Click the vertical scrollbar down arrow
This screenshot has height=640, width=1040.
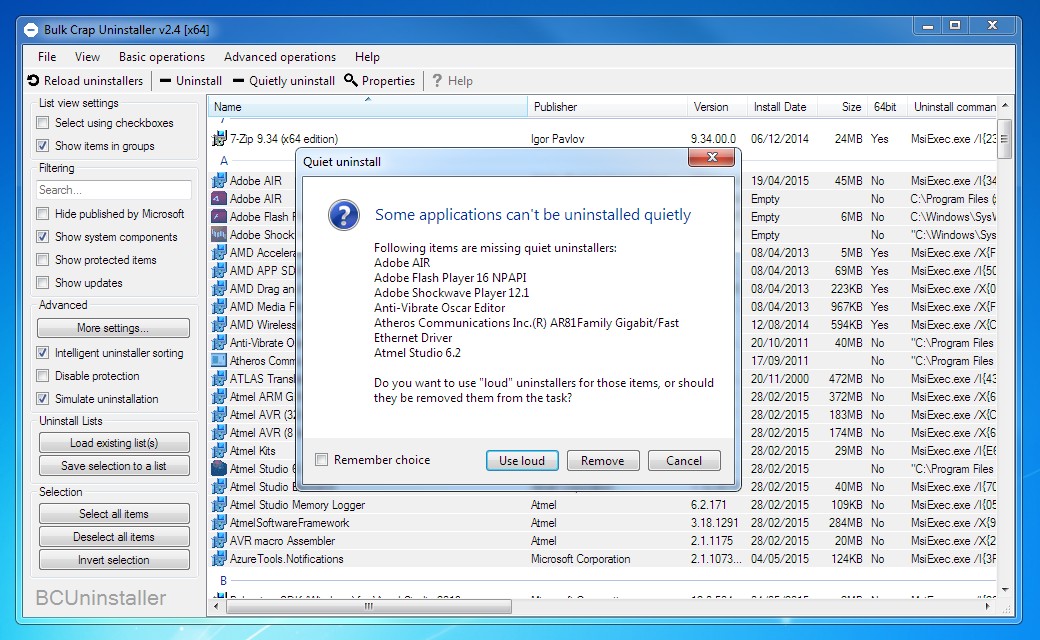(x=1005, y=589)
